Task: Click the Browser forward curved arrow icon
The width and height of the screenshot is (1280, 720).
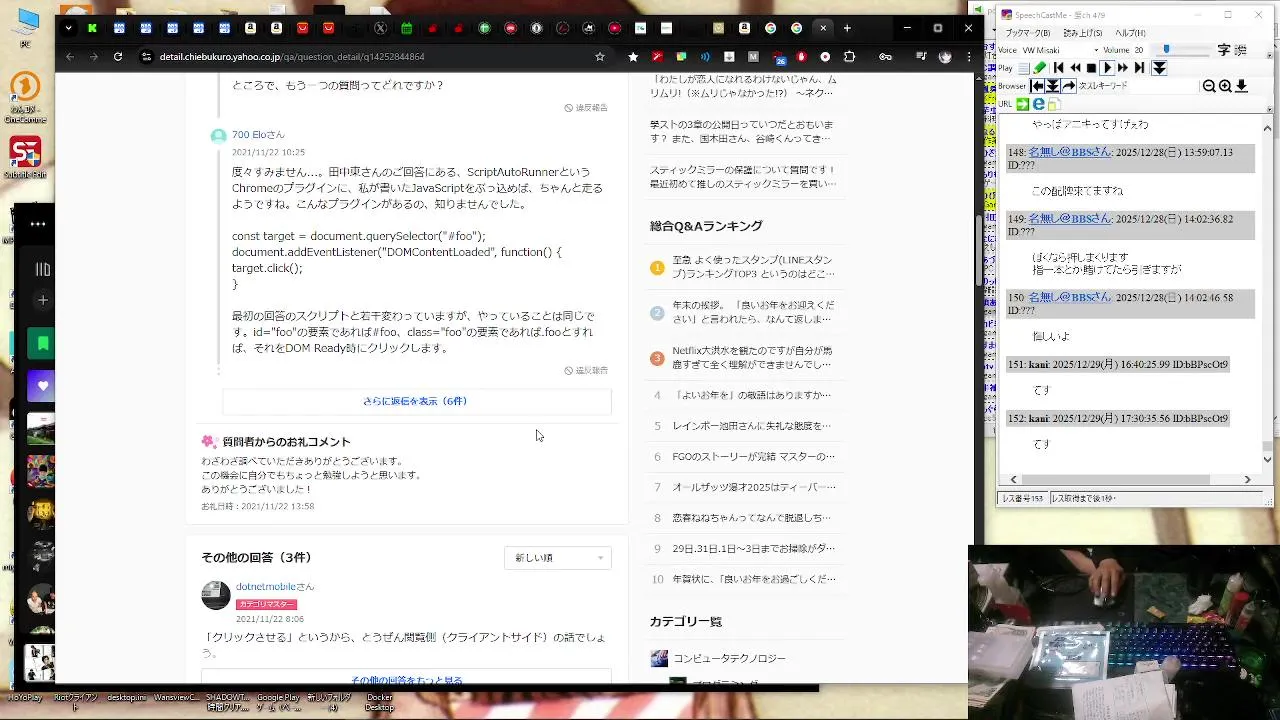Action: (x=1068, y=86)
